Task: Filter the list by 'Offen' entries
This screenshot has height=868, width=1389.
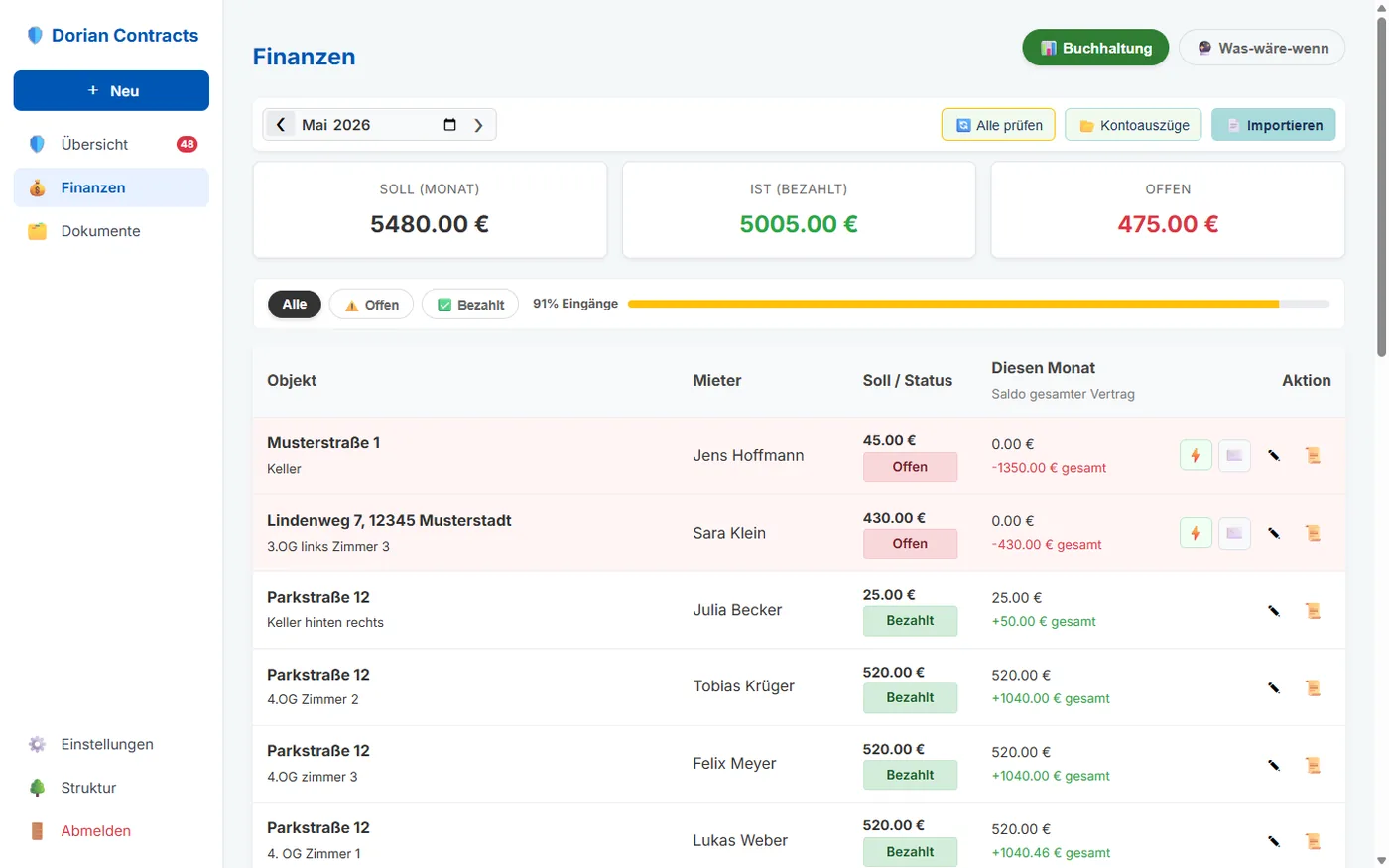Action: click(372, 305)
